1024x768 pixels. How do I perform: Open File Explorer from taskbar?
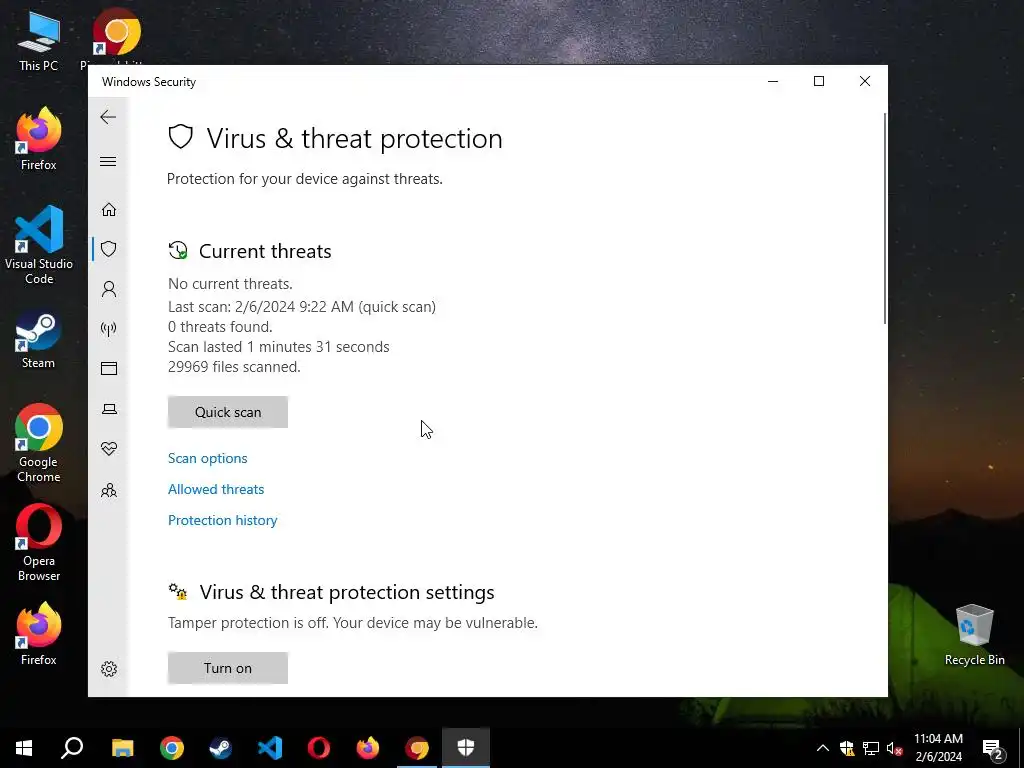(122, 748)
